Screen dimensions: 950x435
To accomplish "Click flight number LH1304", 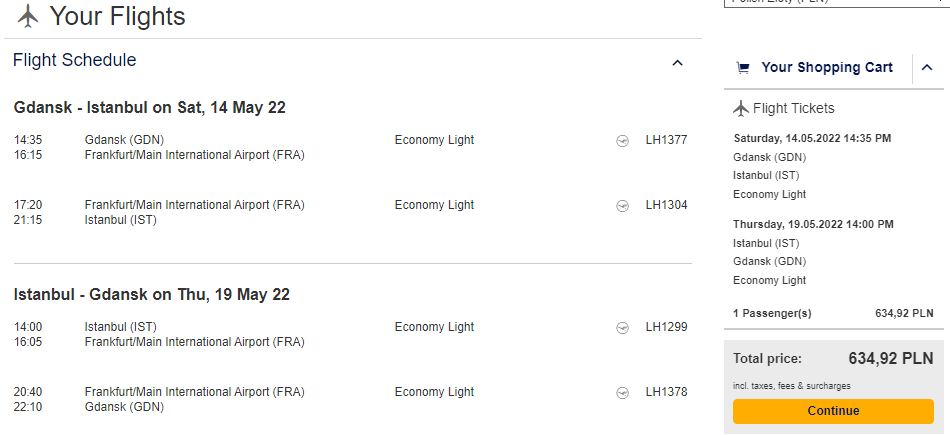I will point(666,205).
